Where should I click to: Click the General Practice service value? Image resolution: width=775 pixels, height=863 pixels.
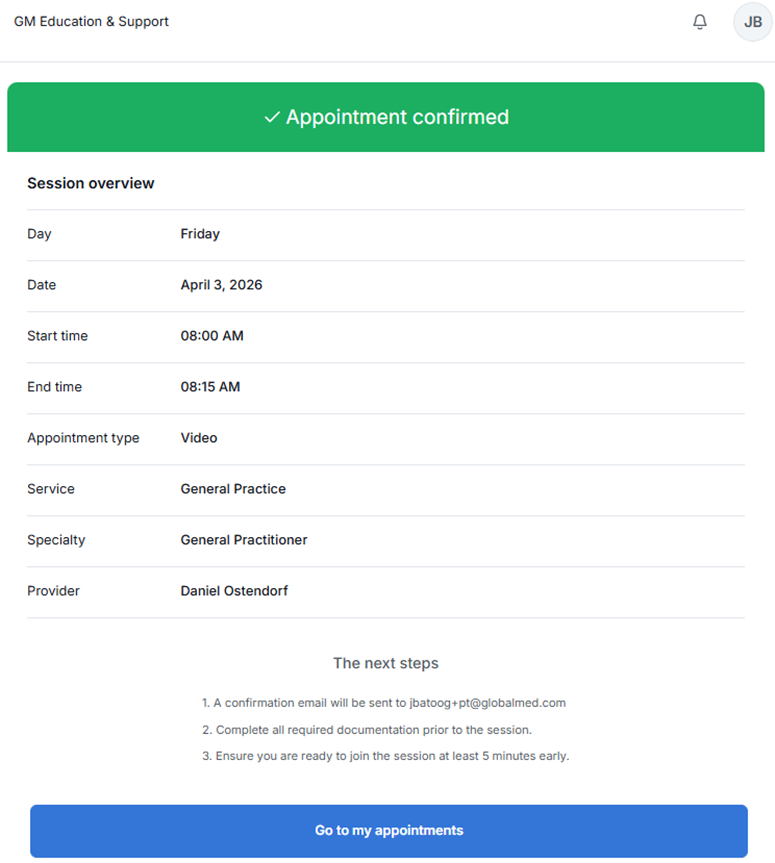click(233, 489)
